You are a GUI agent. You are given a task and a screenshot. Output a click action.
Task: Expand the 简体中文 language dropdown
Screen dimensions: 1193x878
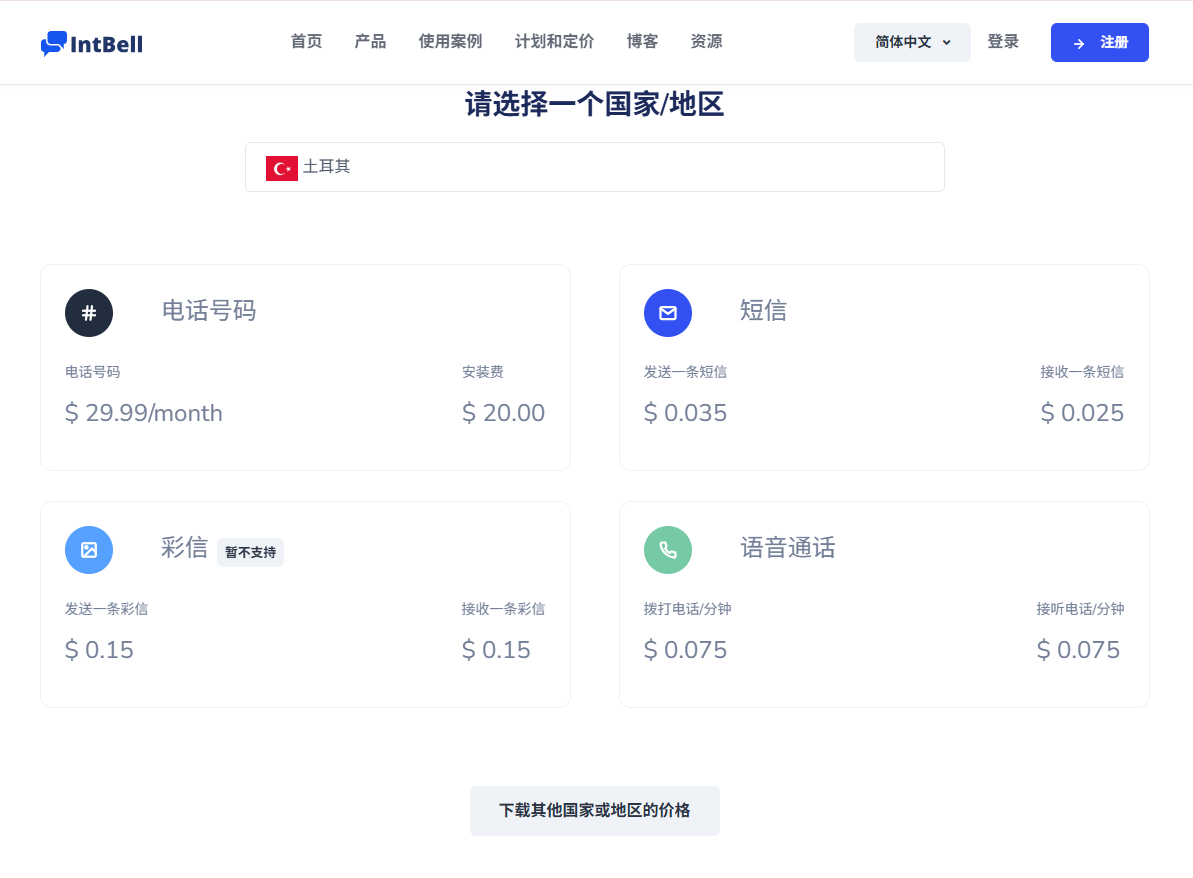[912, 43]
